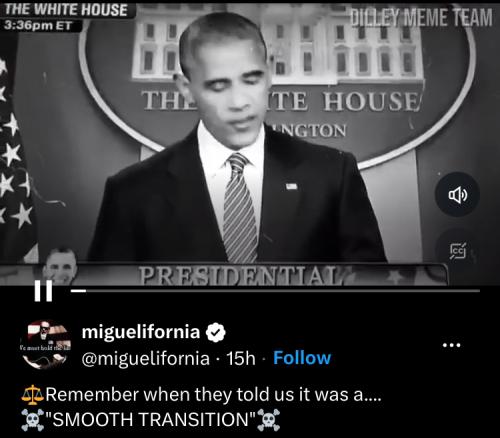Screen dimensions: 500x438
Task: Click the 3:36pm ET time overlay
Action: (x=38, y=25)
